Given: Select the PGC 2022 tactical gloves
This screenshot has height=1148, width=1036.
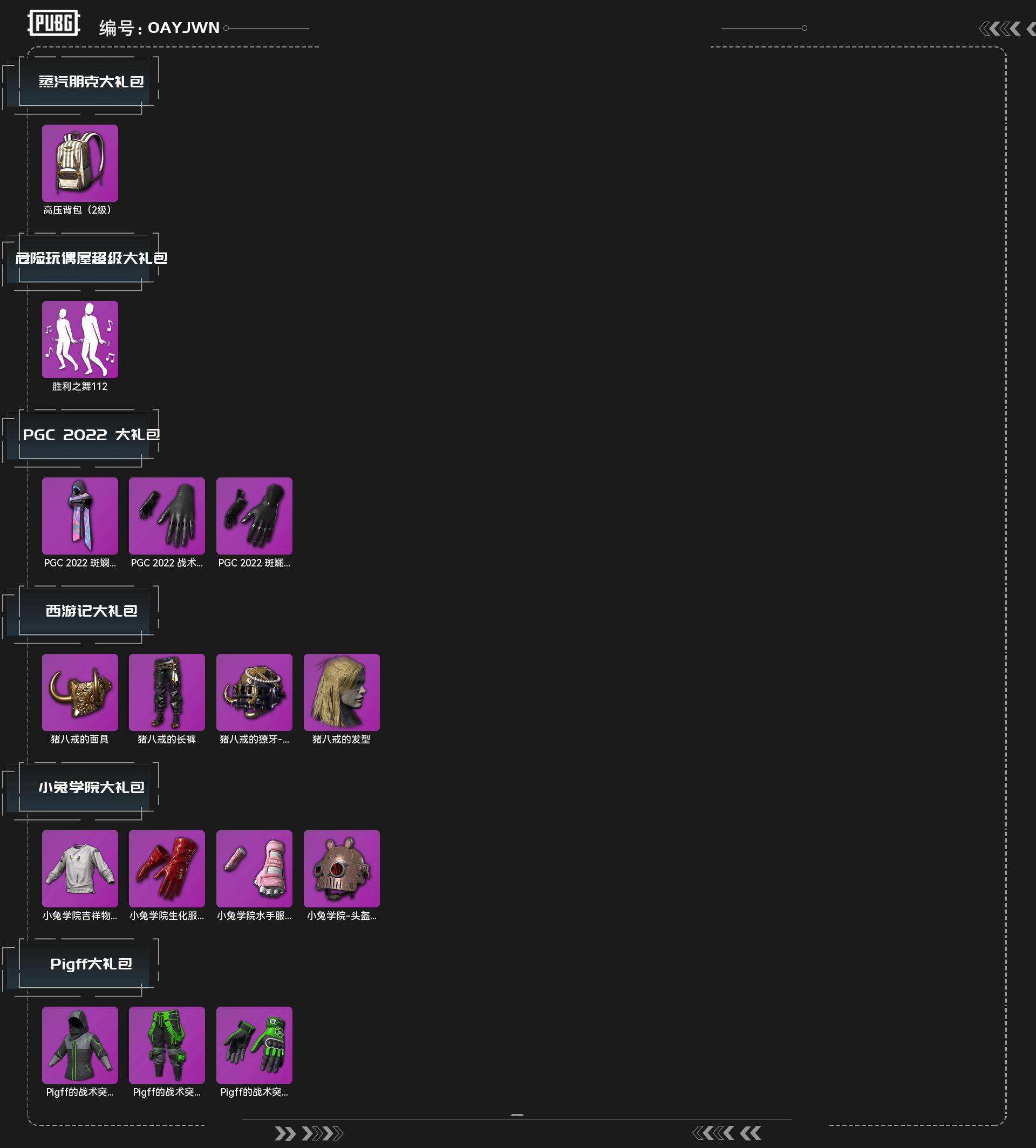Looking at the screenshot, I should [167, 516].
